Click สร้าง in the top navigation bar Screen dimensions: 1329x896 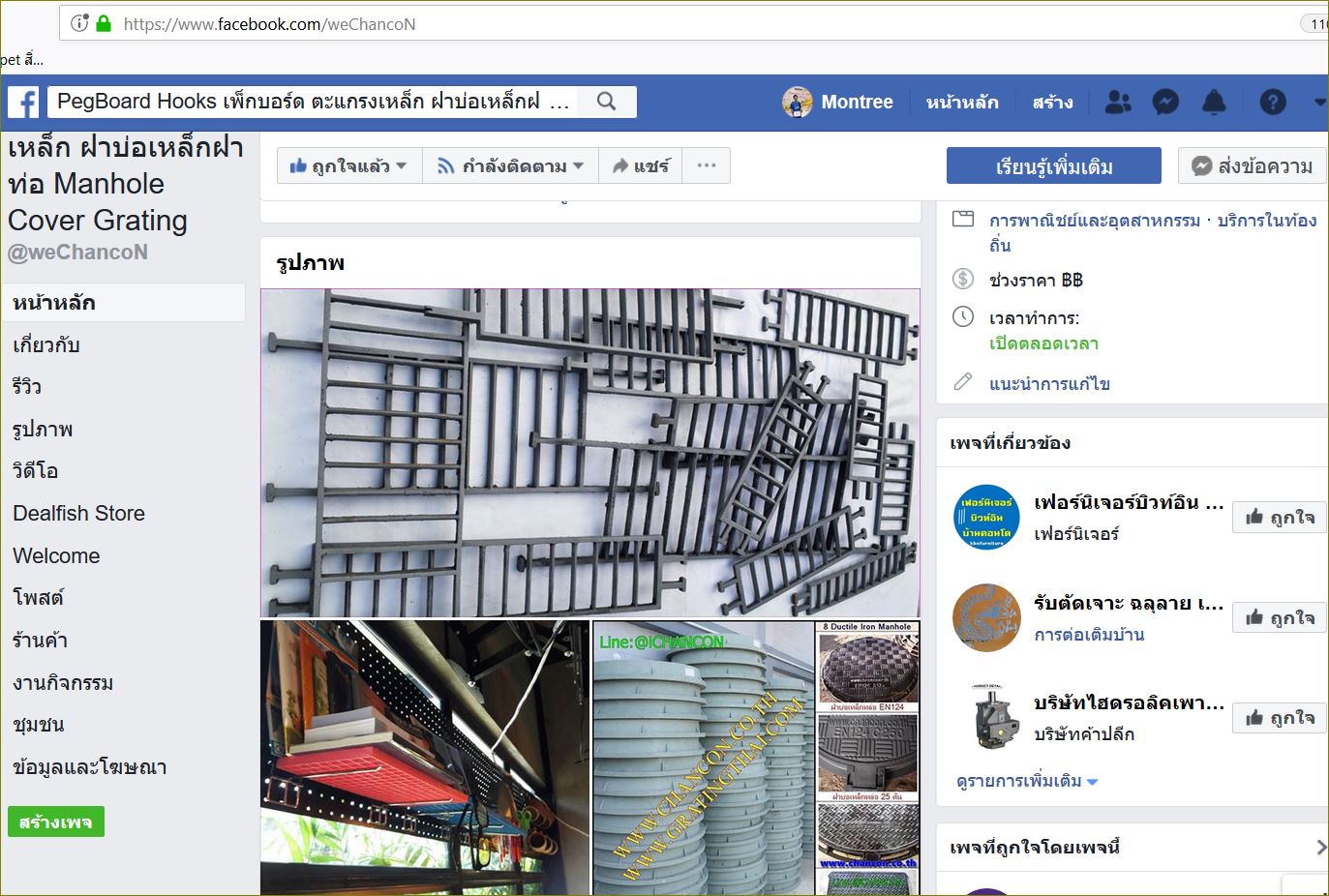1052,102
